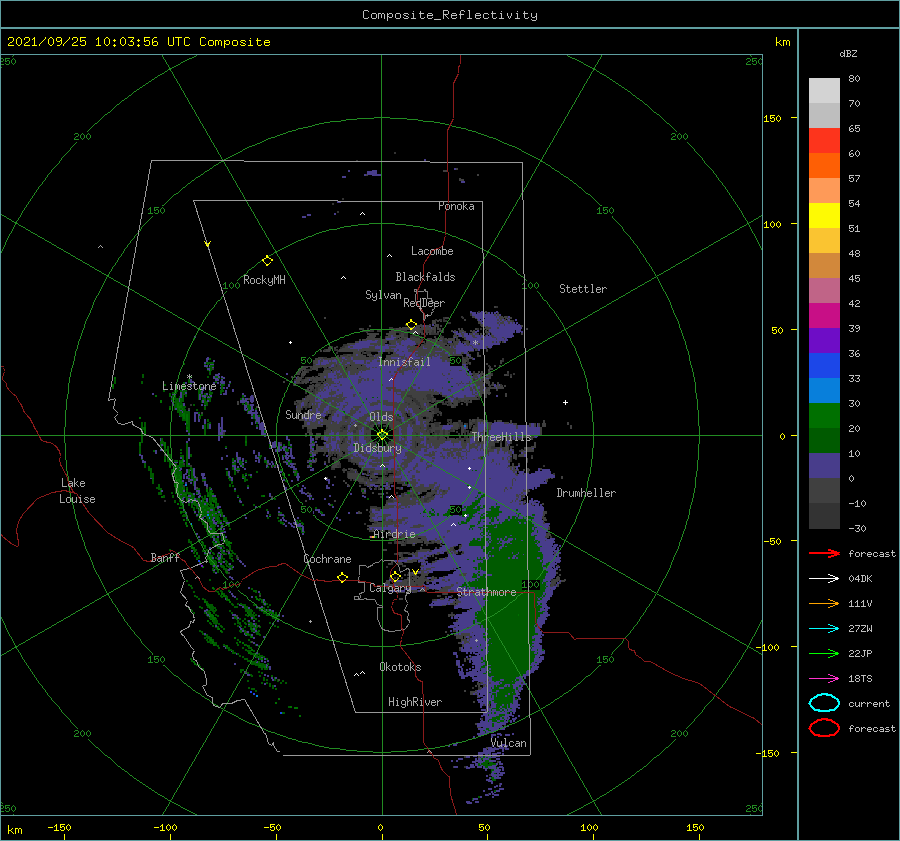Click the white 04DK arrow icon
900x841 pixels.
[x=824, y=579]
